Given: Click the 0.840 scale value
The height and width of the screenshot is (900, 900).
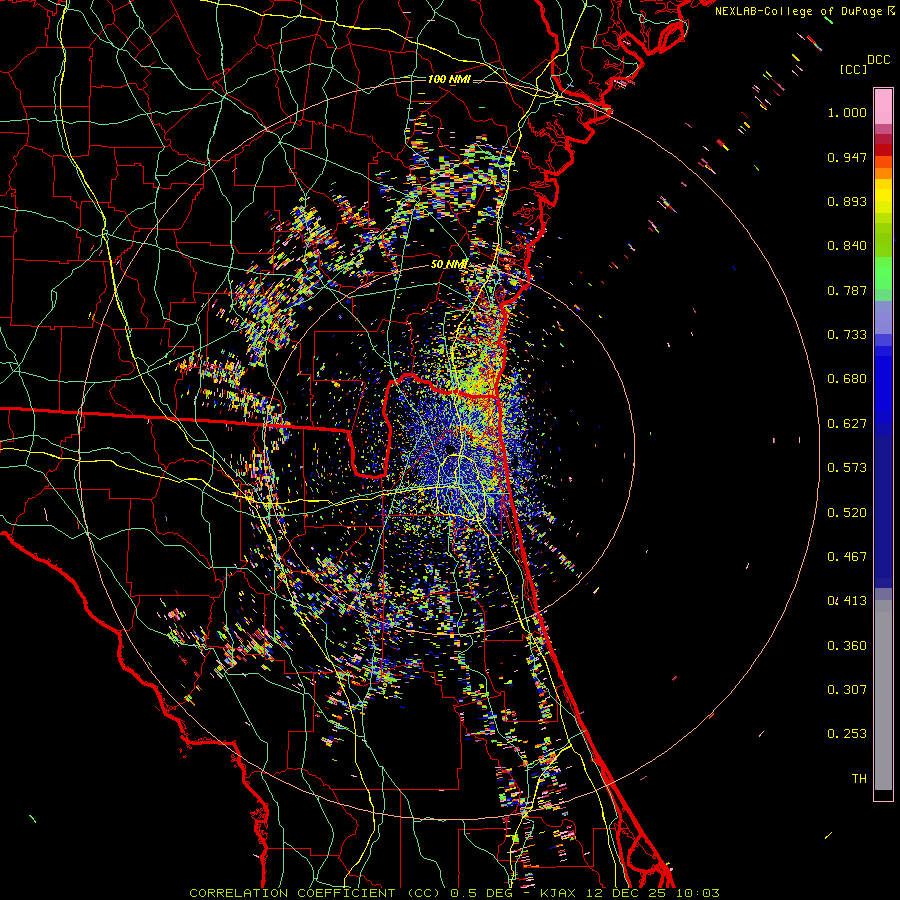Looking at the screenshot, I should (x=847, y=246).
